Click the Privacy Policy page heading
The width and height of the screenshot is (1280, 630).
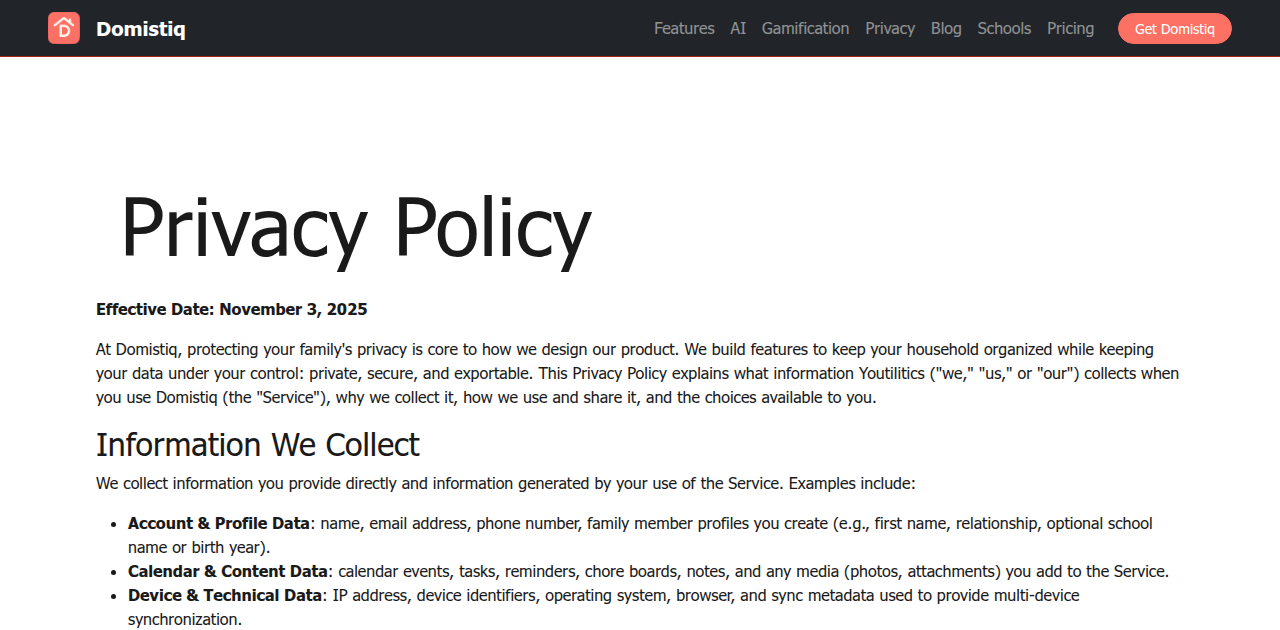pyautogui.click(x=356, y=227)
